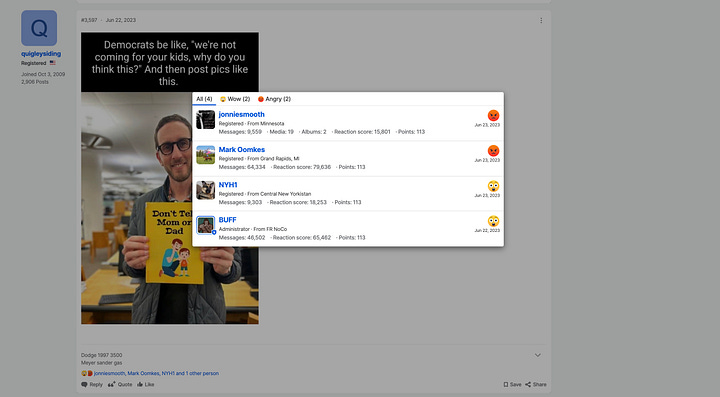This screenshot has width=720, height=397.
Task: Click 'Dodge 1997 3500' signature text
Action: click(101, 355)
